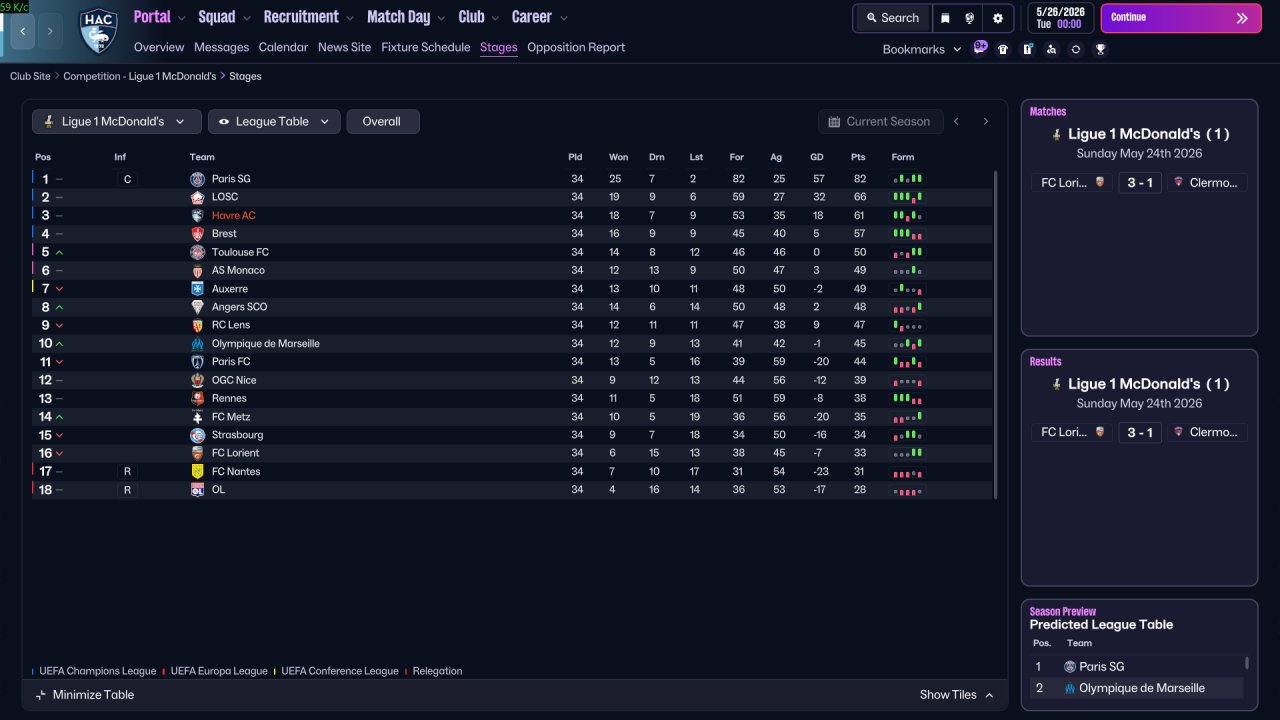Viewport: 1280px width, 720px height.
Task: Click the trophy icon in the bookmarks bar
Action: click(1100, 49)
